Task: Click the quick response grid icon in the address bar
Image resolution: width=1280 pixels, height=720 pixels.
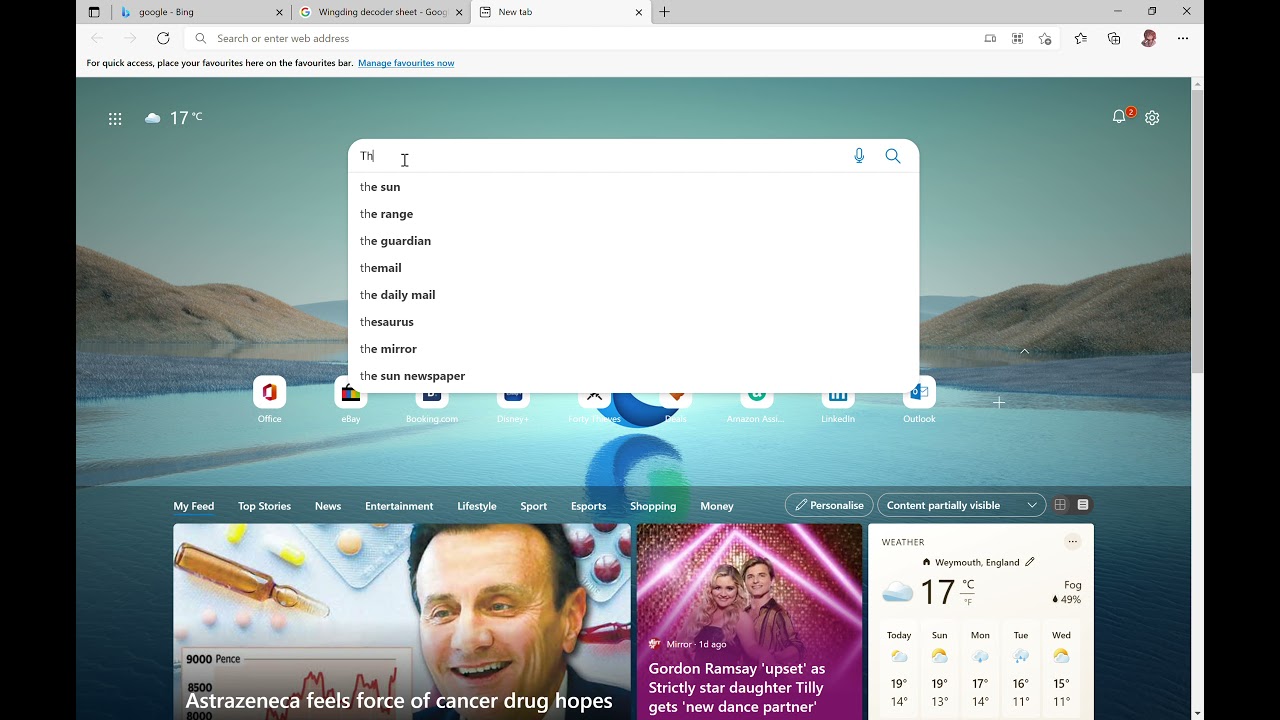Action: pos(1017,39)
